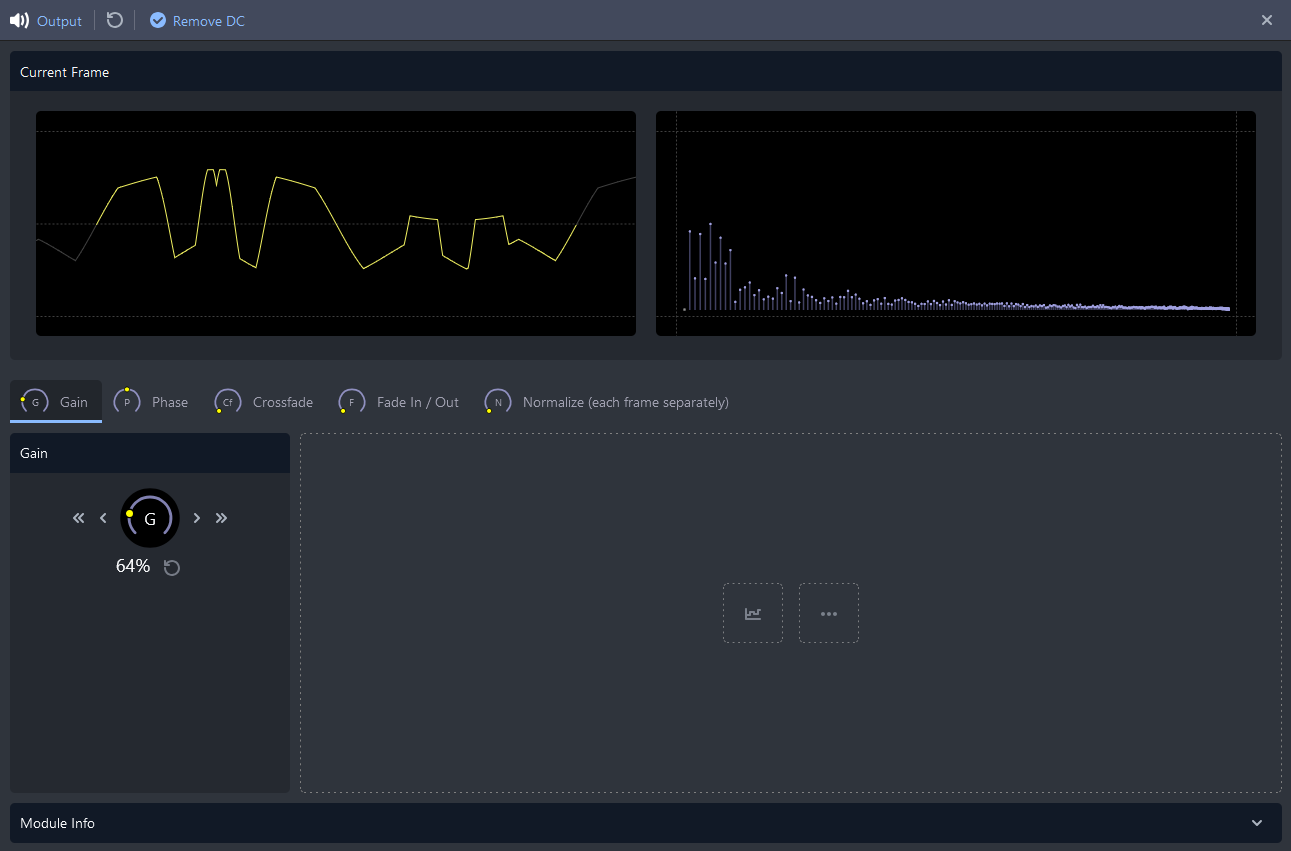Click the 64% gain value field
Screen dimensions: 1291x851
click(133, 567)
